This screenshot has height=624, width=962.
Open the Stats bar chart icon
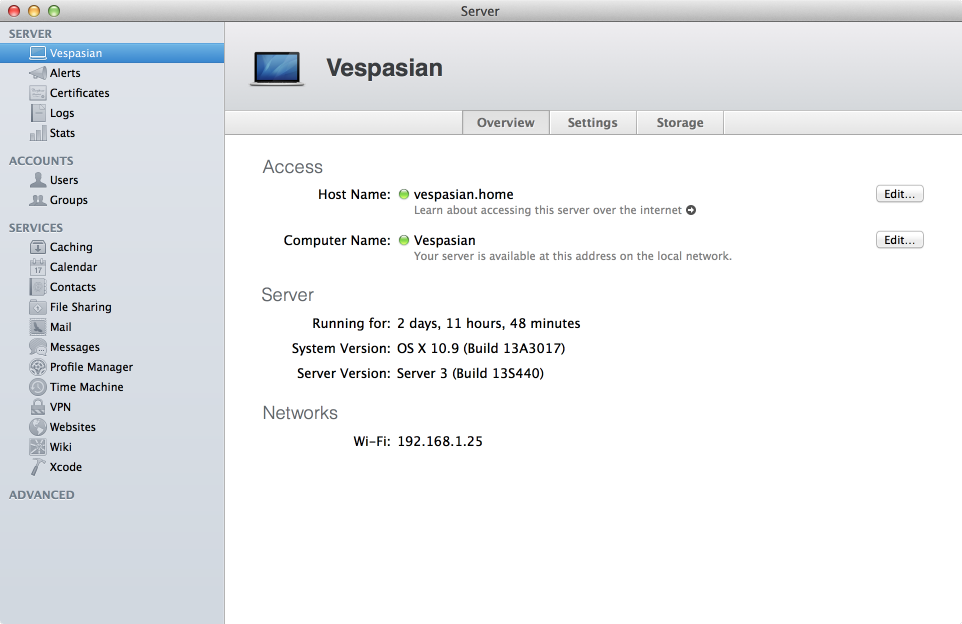[x=37, y=133]
